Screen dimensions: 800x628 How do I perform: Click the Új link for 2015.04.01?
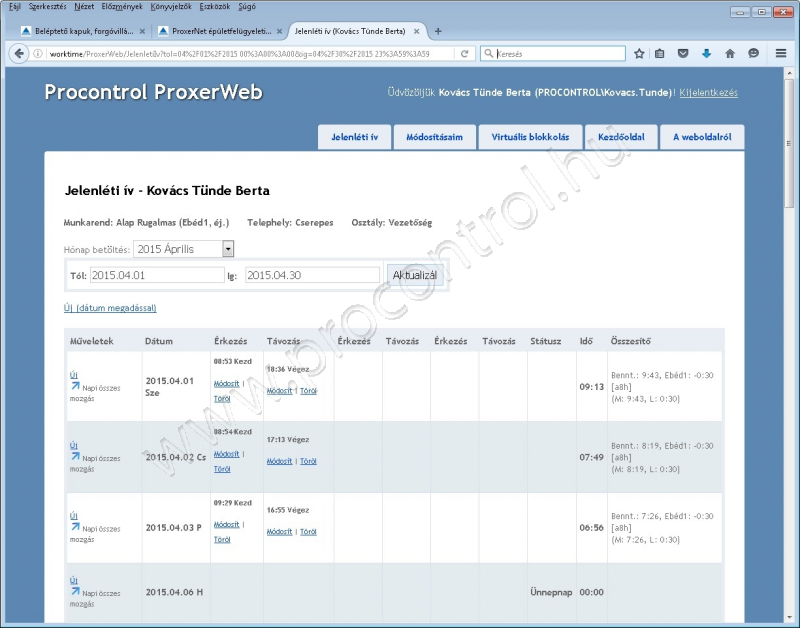pyautogui.click(x=73, y=375)
